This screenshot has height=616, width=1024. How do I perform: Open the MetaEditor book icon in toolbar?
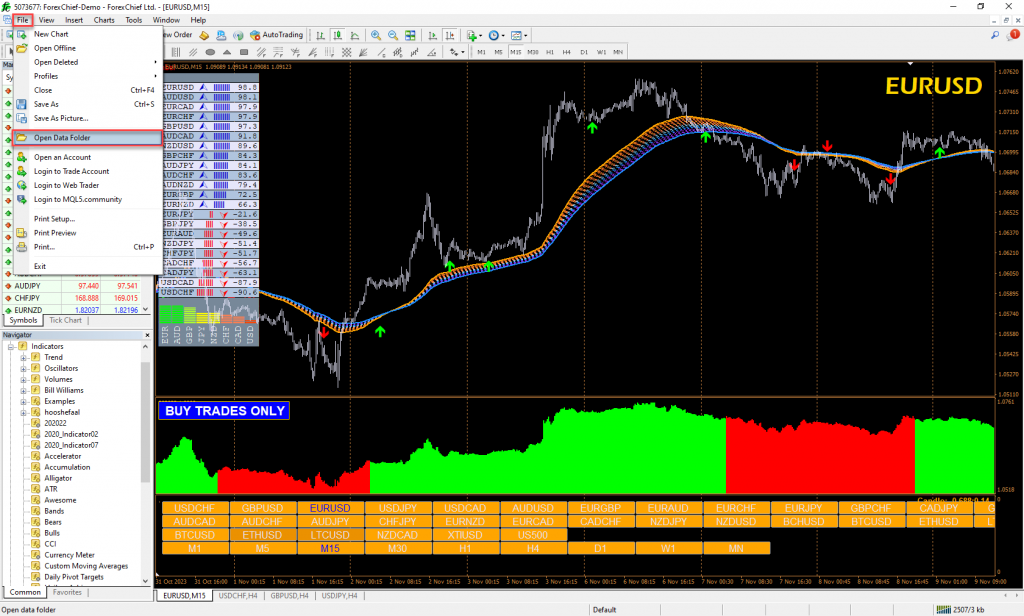[x=204, y=35]
